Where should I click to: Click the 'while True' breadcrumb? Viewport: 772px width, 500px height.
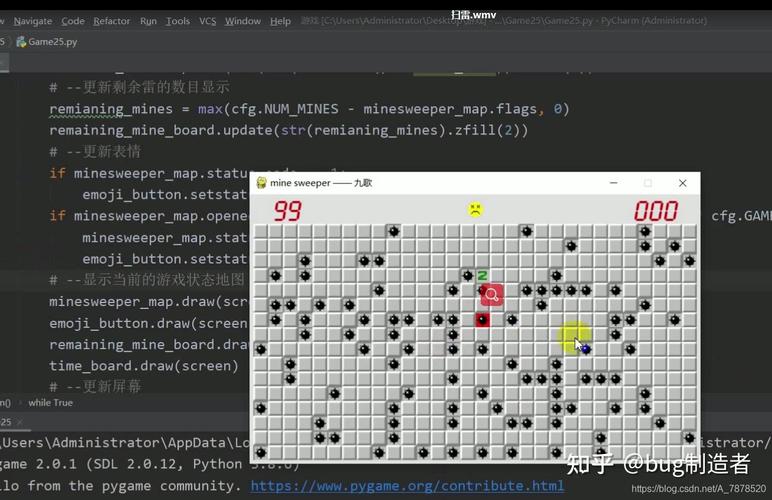click(x=50, y=403)
